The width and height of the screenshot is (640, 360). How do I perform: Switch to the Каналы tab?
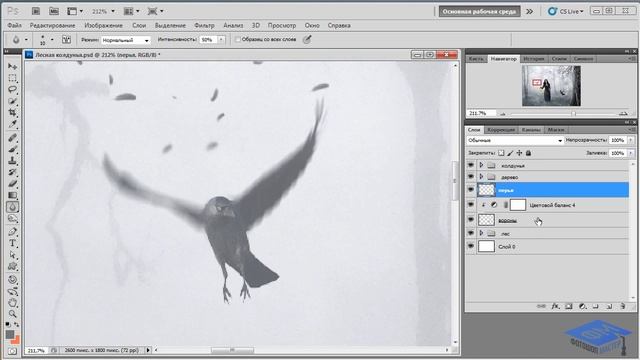point(531,130)
